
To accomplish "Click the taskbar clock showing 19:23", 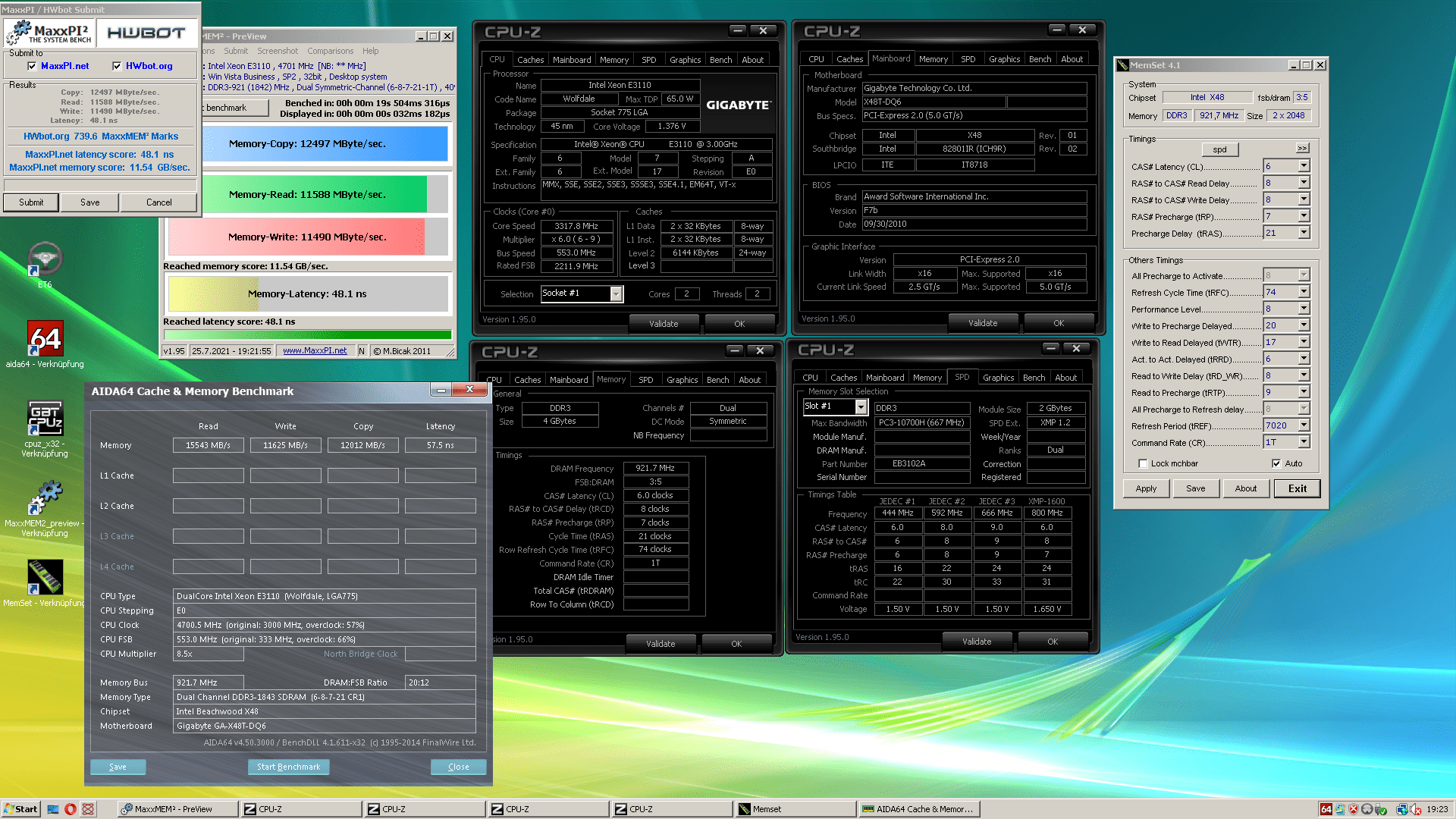I will [1437, 809].
